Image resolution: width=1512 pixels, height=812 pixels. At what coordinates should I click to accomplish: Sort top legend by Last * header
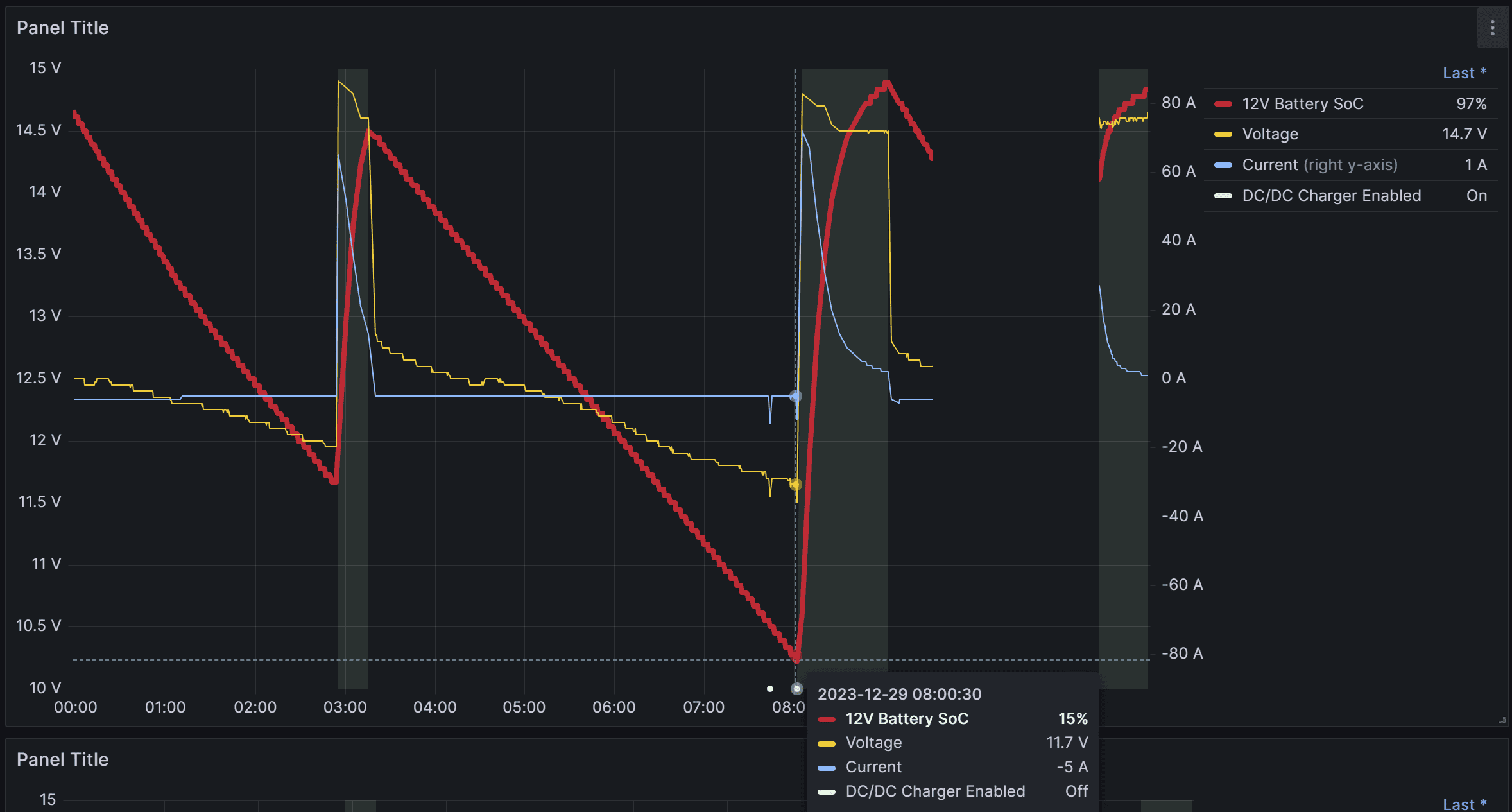[x=1464, y=73]
